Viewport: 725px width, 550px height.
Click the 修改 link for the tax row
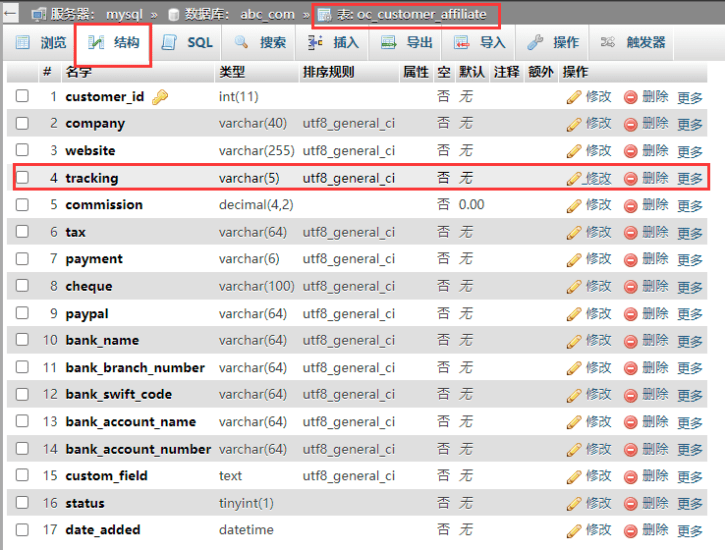[598, 232]
